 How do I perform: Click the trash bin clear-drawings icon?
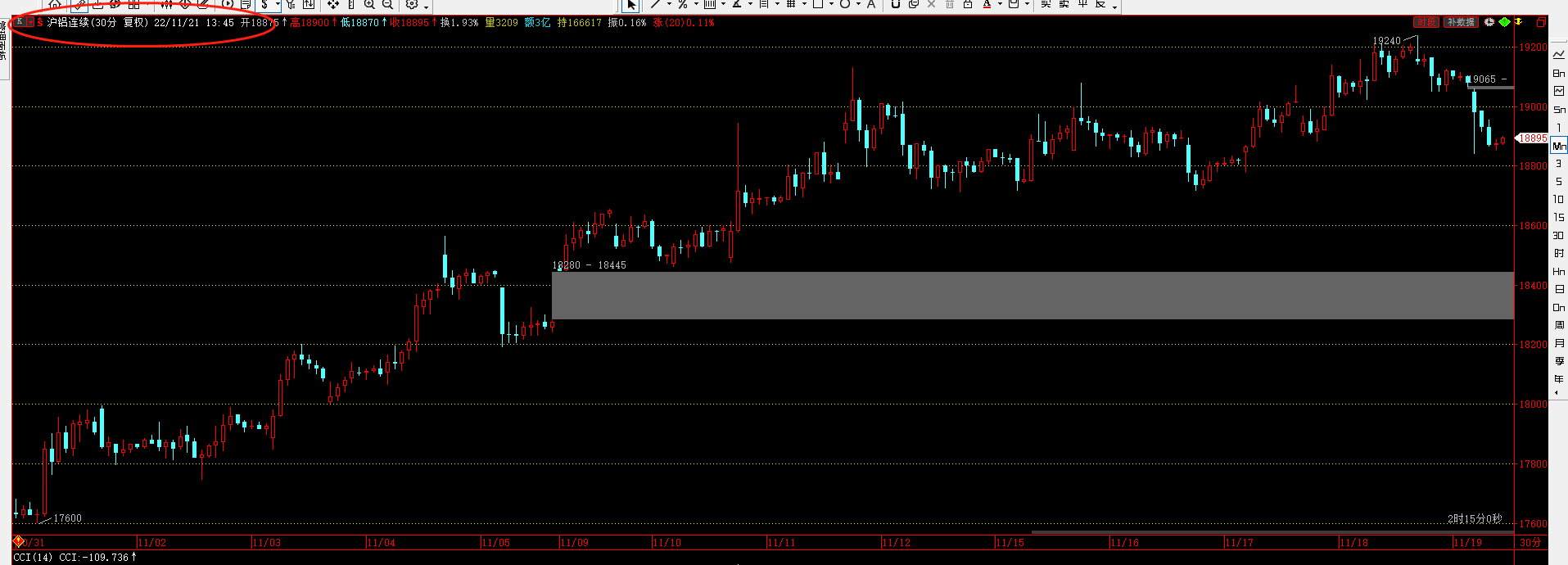click(x=950, y=4)
